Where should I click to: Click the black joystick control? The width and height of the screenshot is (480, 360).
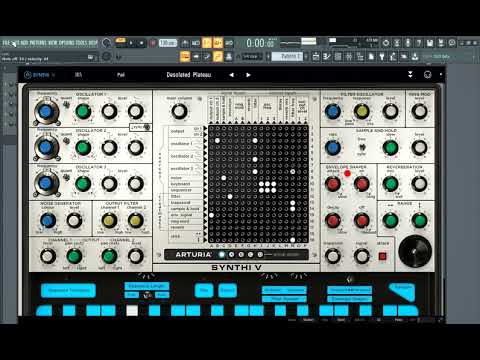[x=415, y=251]
